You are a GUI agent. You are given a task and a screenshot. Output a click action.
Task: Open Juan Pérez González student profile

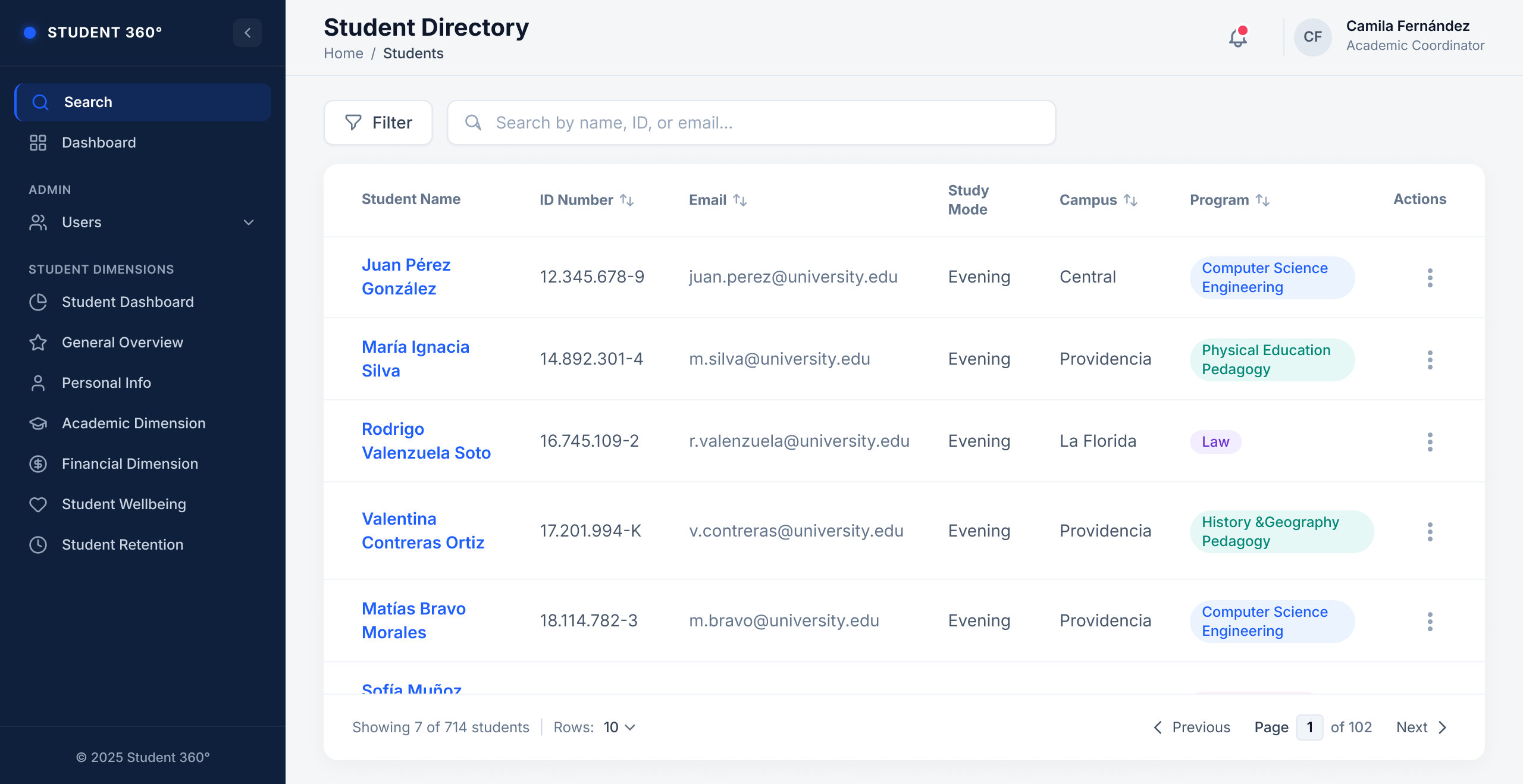(x=406, y=277)
